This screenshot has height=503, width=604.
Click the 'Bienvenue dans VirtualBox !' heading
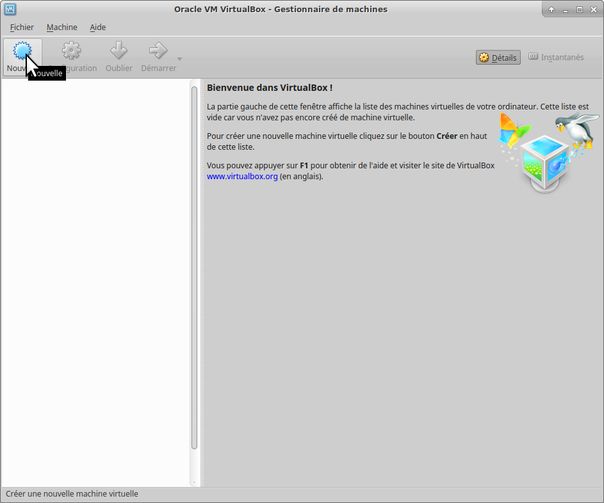[270, 87]
